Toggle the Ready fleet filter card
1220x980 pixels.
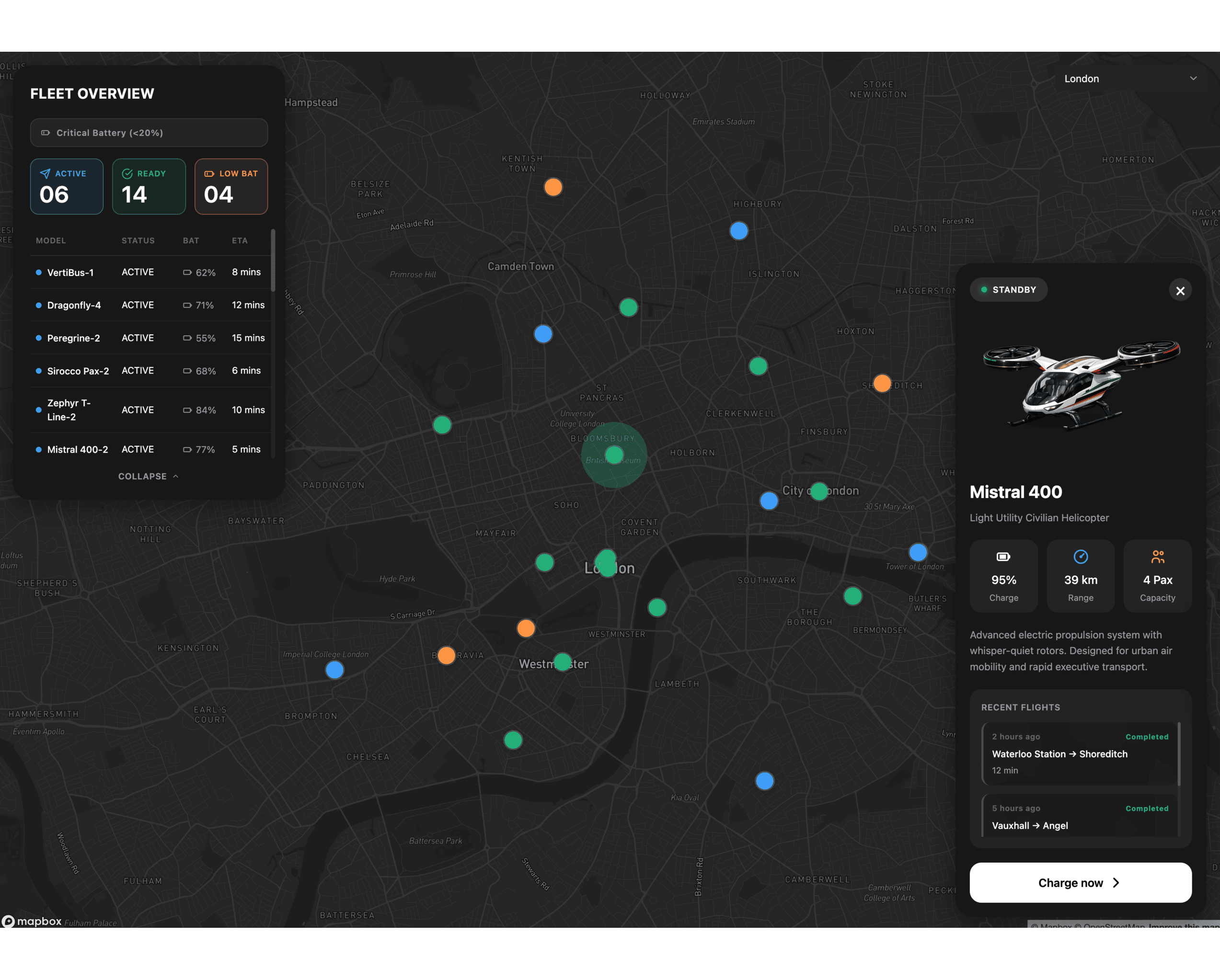click(149, 187)
